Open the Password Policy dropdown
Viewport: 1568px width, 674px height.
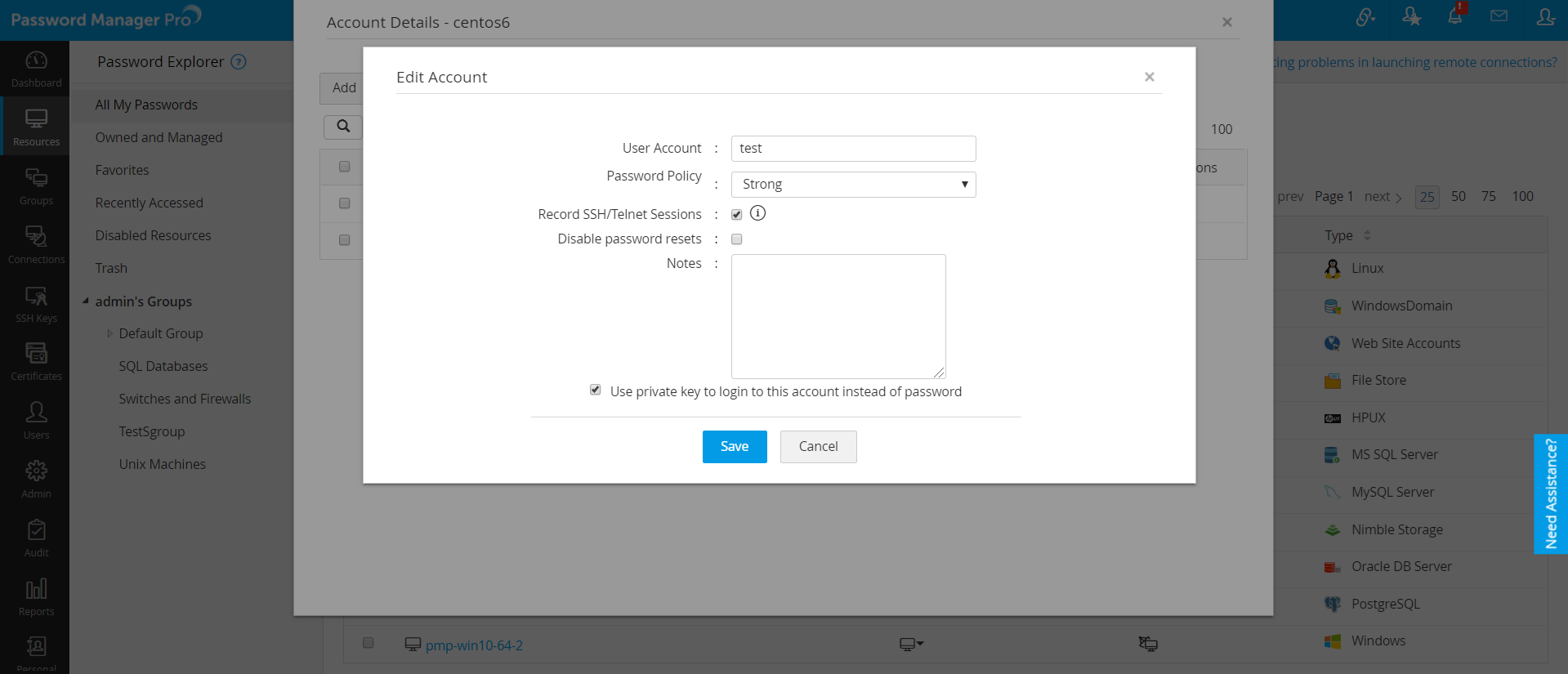click(853, 185)
